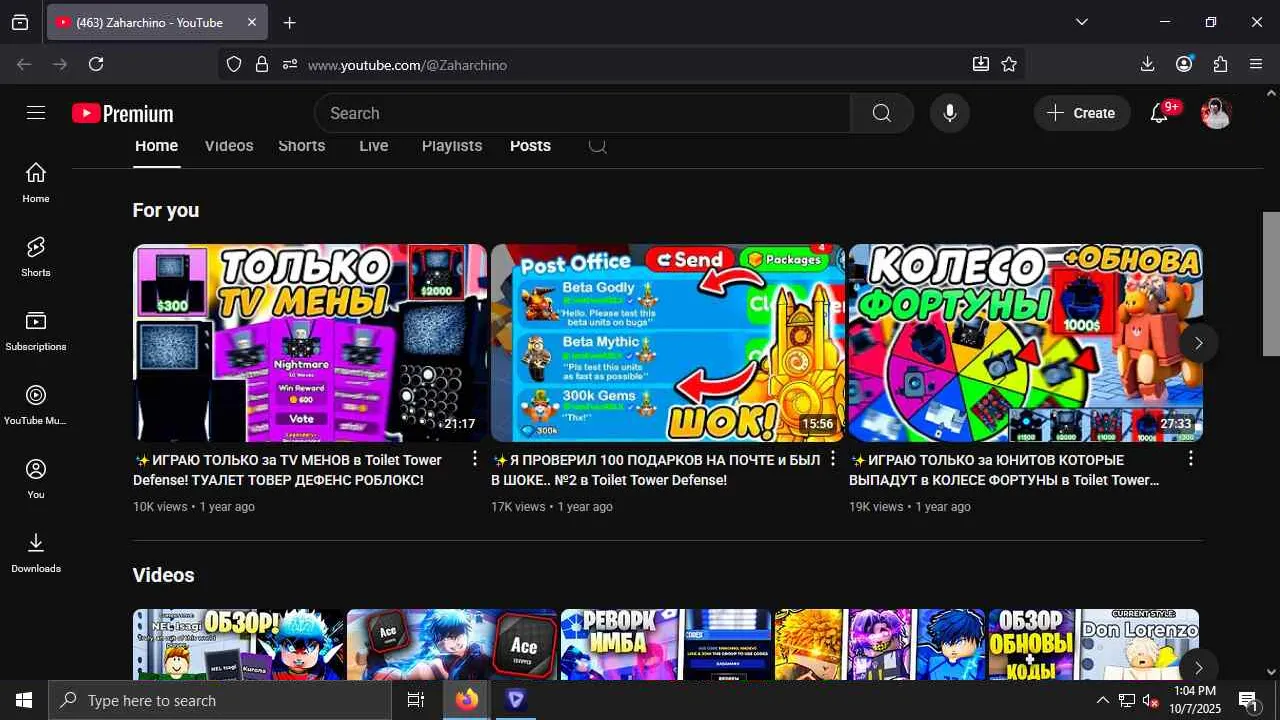Open the Ace video thumbnail
Viewport: 1280px width, 720px height.
pyautogui.click(x=452, y=645)
